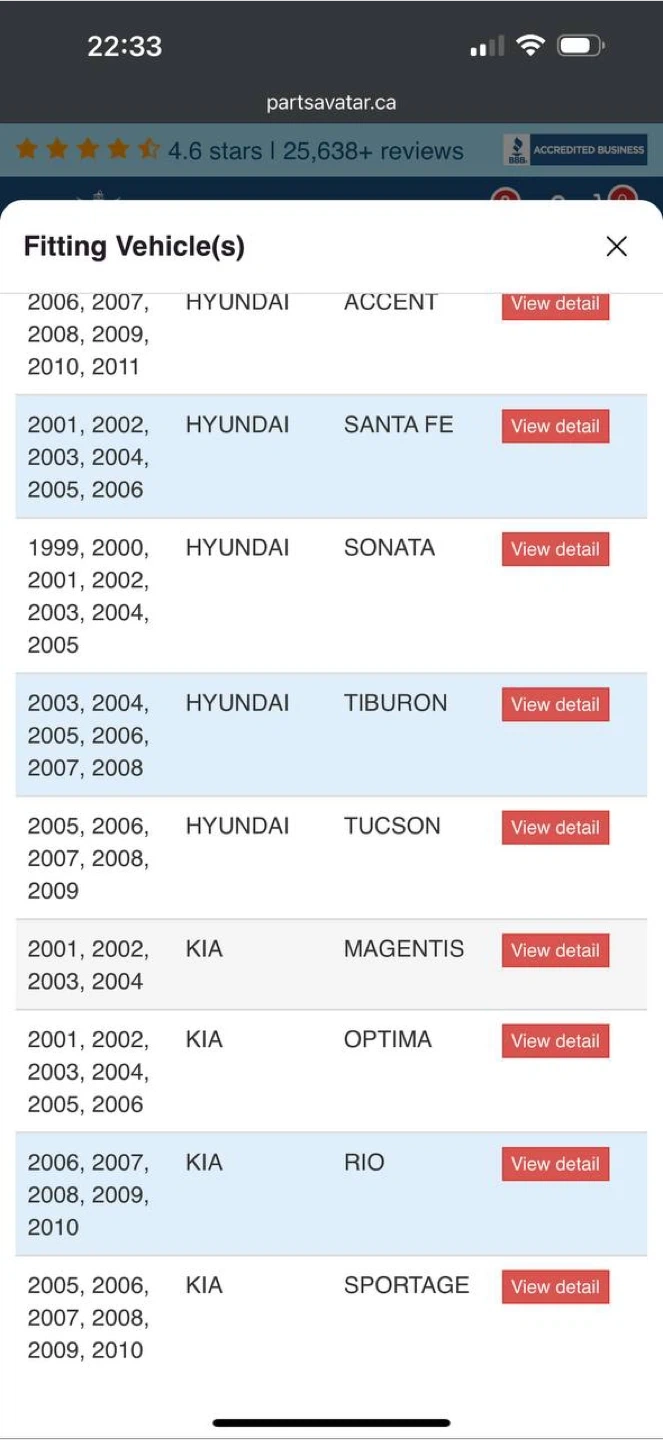The image size is (663, 1440).
Task: View detail for Hyundai Accent
Action: click(555, 305)
